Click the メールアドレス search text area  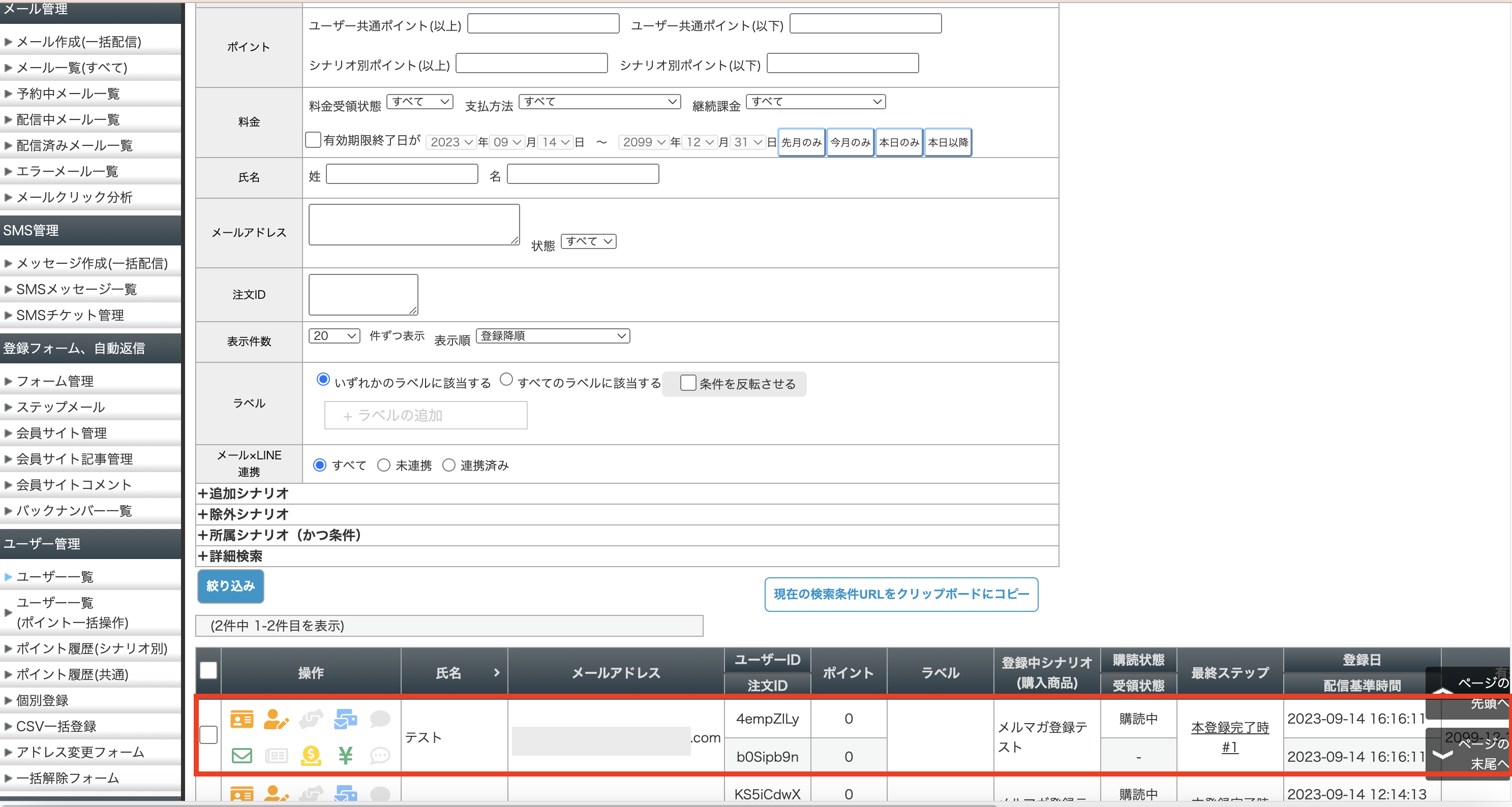(414, 224)
